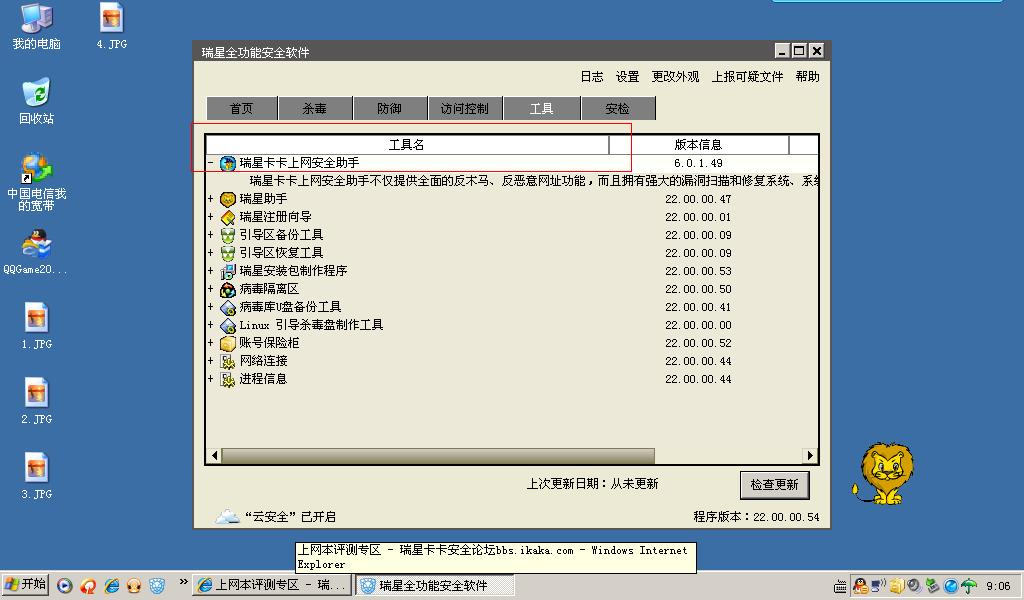Click the 网络连接 tool icon
This screenshot has height=600, width=1024.
(x=227, y=361)
